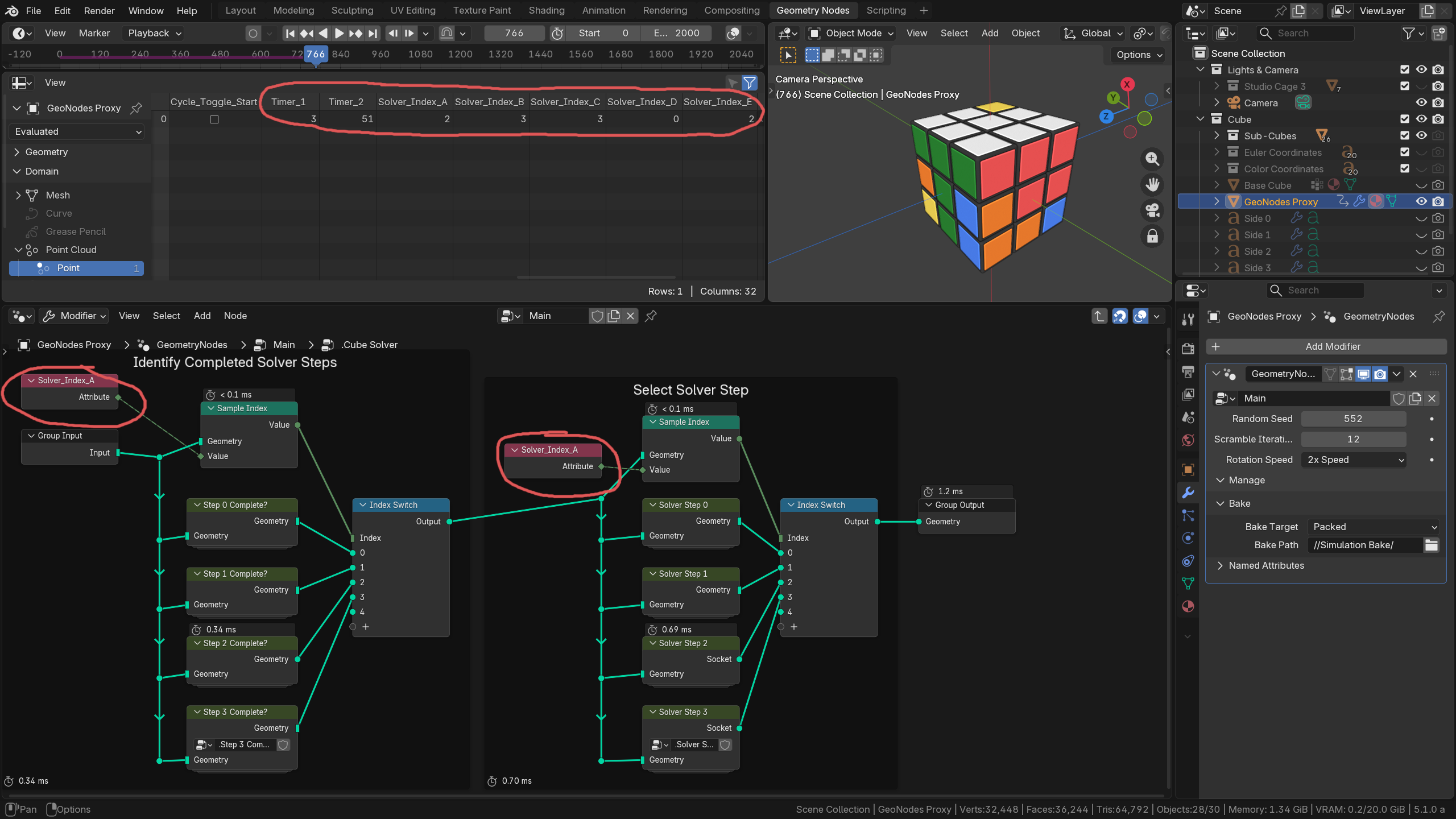This screenshot has height=819, width=1456.
Task: Pin the GeoNodes Proxy object in spreadsheet
Action: click(136, 108)
